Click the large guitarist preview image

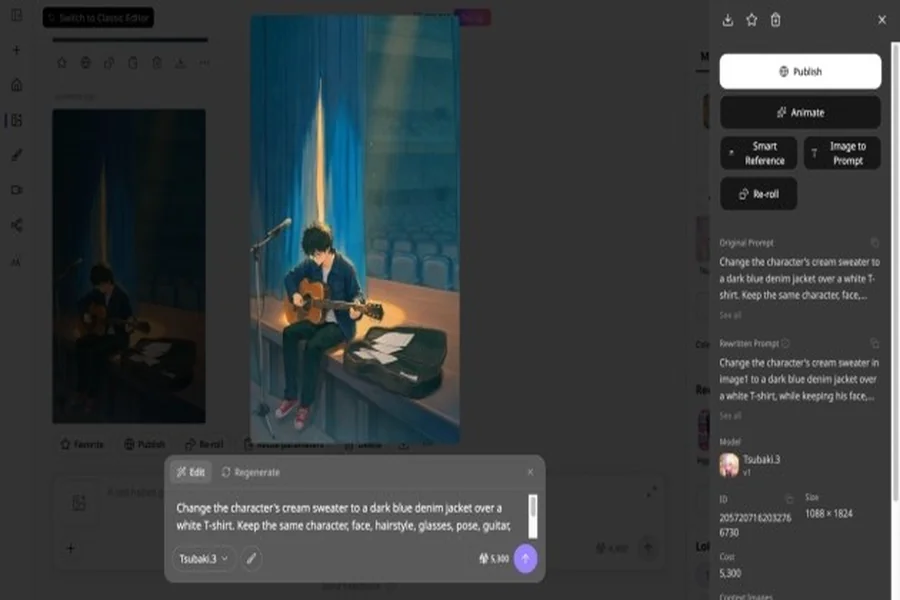[x=355, y=229]
